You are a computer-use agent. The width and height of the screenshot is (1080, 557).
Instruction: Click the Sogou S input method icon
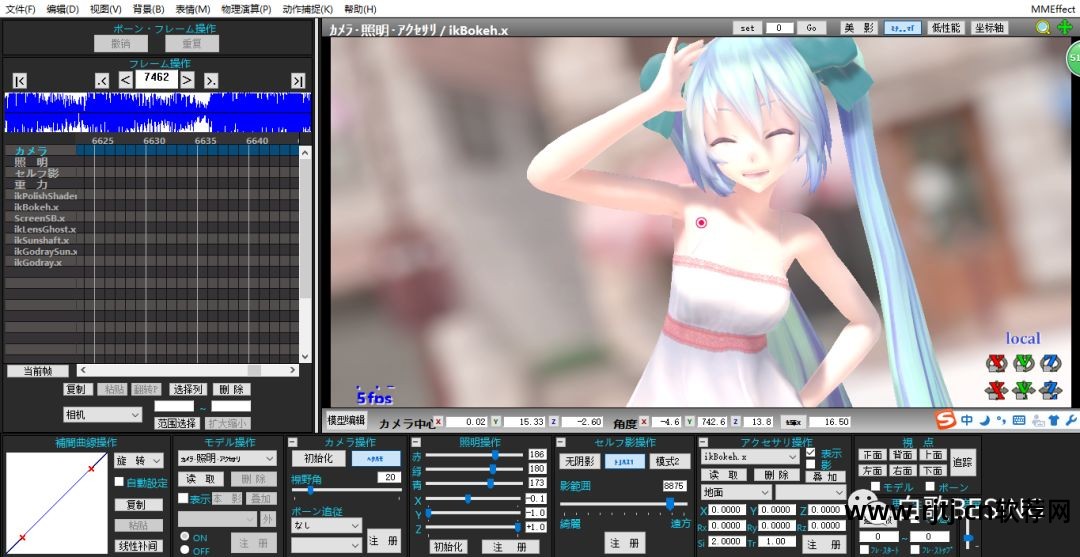click(x=946, y=419)
